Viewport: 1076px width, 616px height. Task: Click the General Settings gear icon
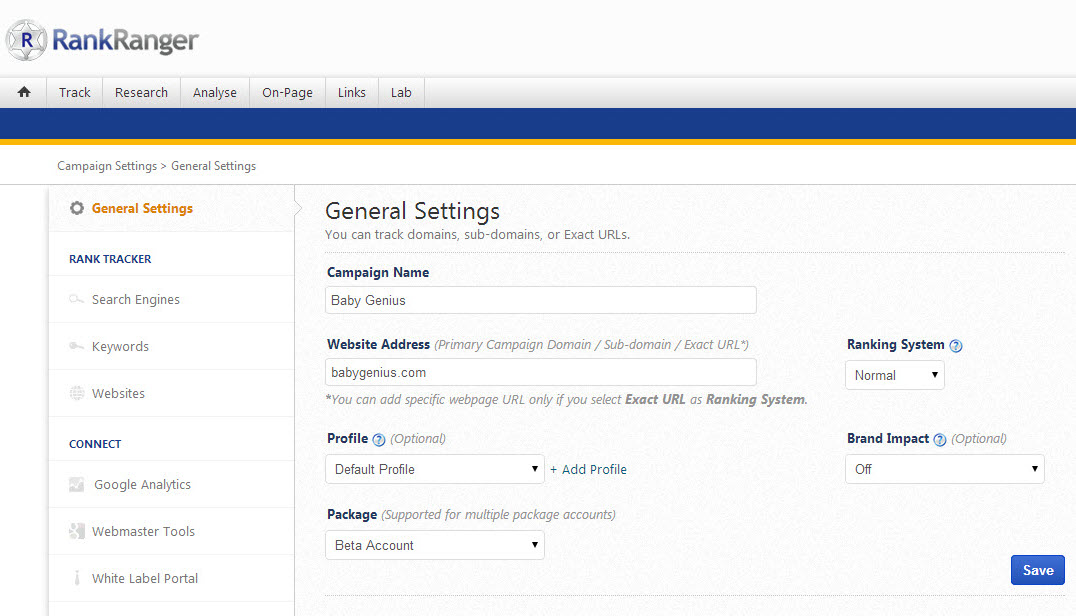(x=77, y=208)
